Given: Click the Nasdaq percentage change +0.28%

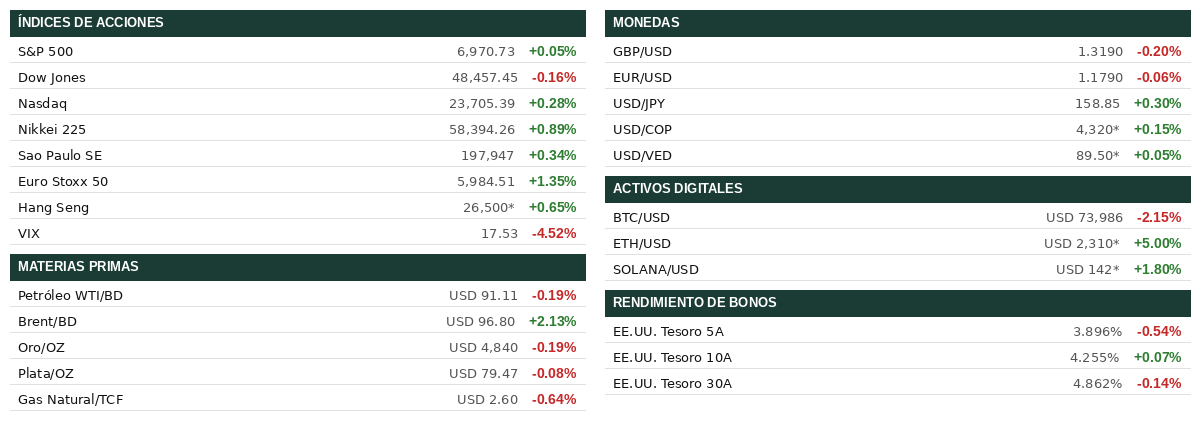Looking at the screenshot, I should pyautogui.click(x=552, y=103).
